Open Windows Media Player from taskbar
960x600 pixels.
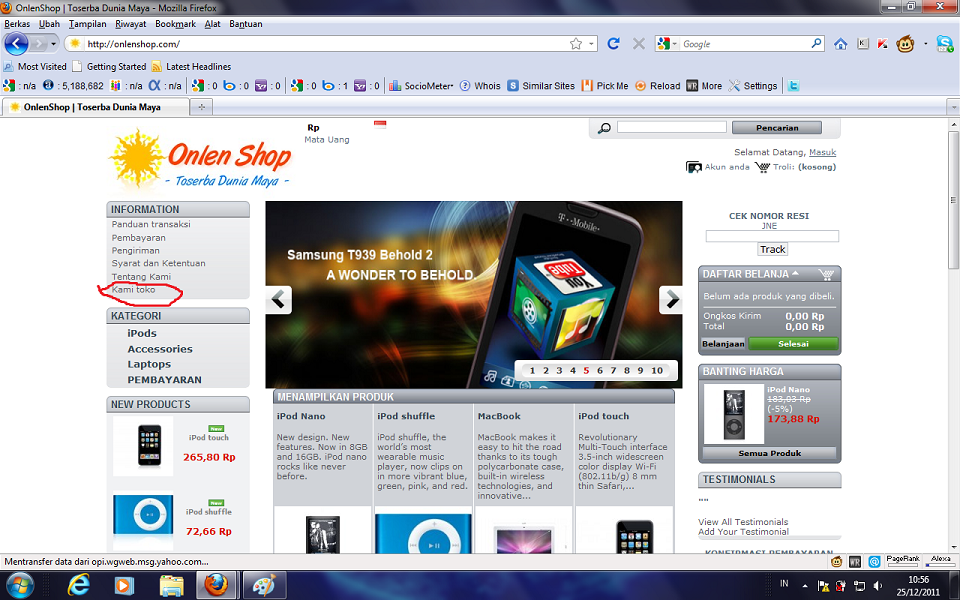124,585
